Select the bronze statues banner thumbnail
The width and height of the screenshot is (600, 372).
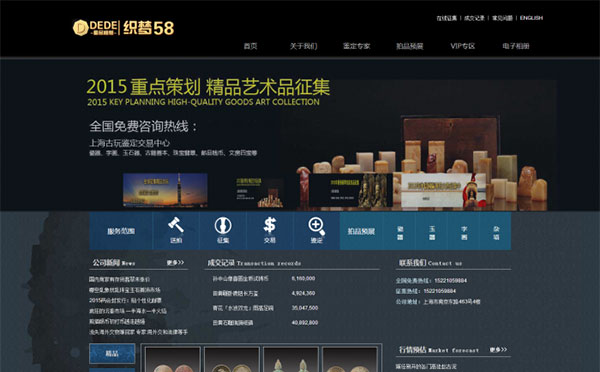coord(351,190)
